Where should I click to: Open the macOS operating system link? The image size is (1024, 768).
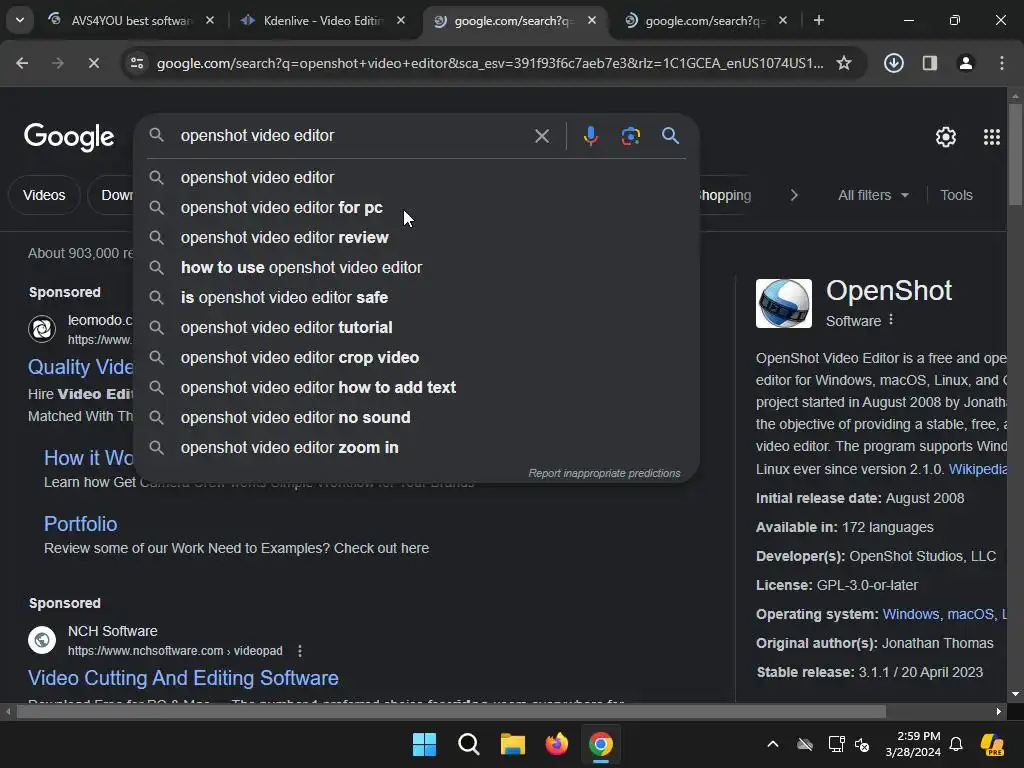pyautogui.click(x=970, y=615)
